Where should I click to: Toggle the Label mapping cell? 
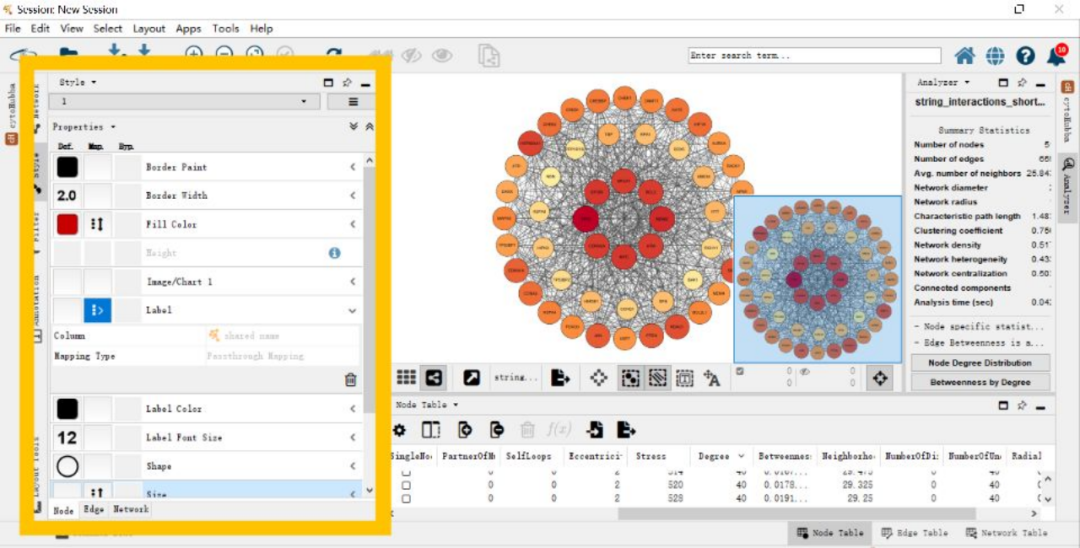[x=97, y=310]
